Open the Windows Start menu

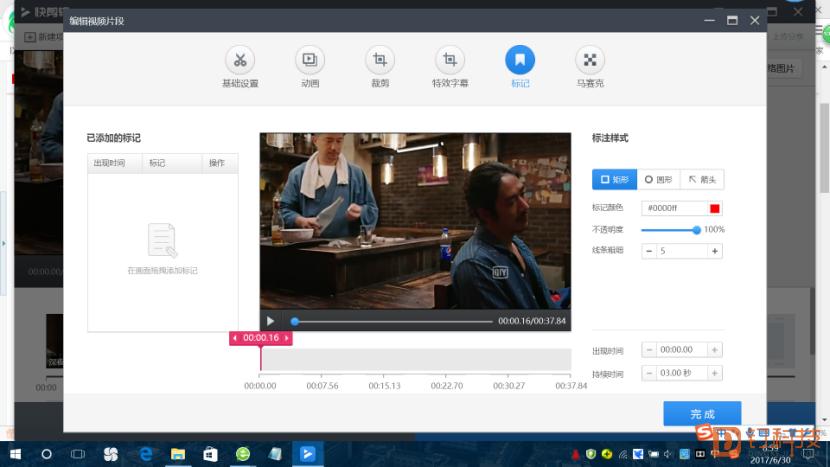[15, 454]
